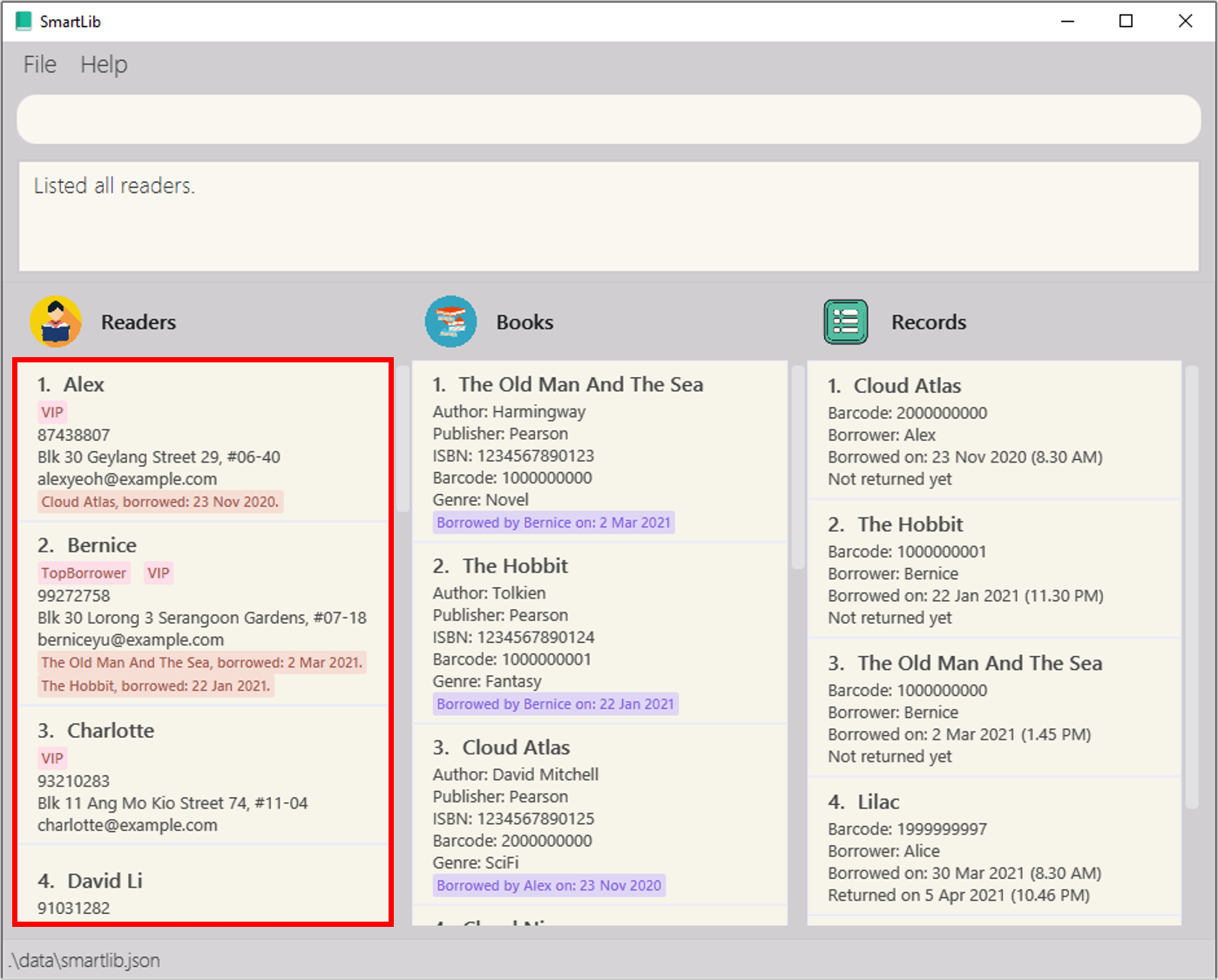Click the Readers panel heading
This screenshot has height=980, width=1218.
tap(138, 322)
